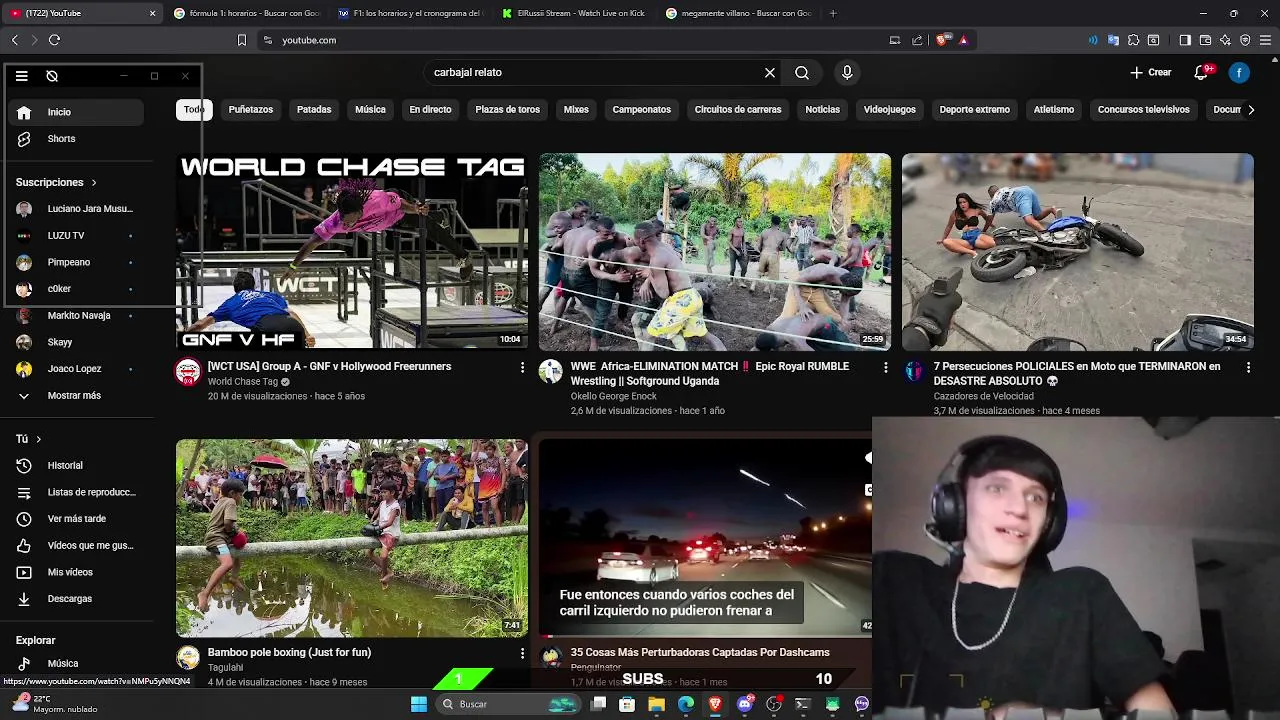Open Brave Rewards triangle icon
Image resolution: width=1280 pixels, height=720 pixels.
click(x=963, y=40)
